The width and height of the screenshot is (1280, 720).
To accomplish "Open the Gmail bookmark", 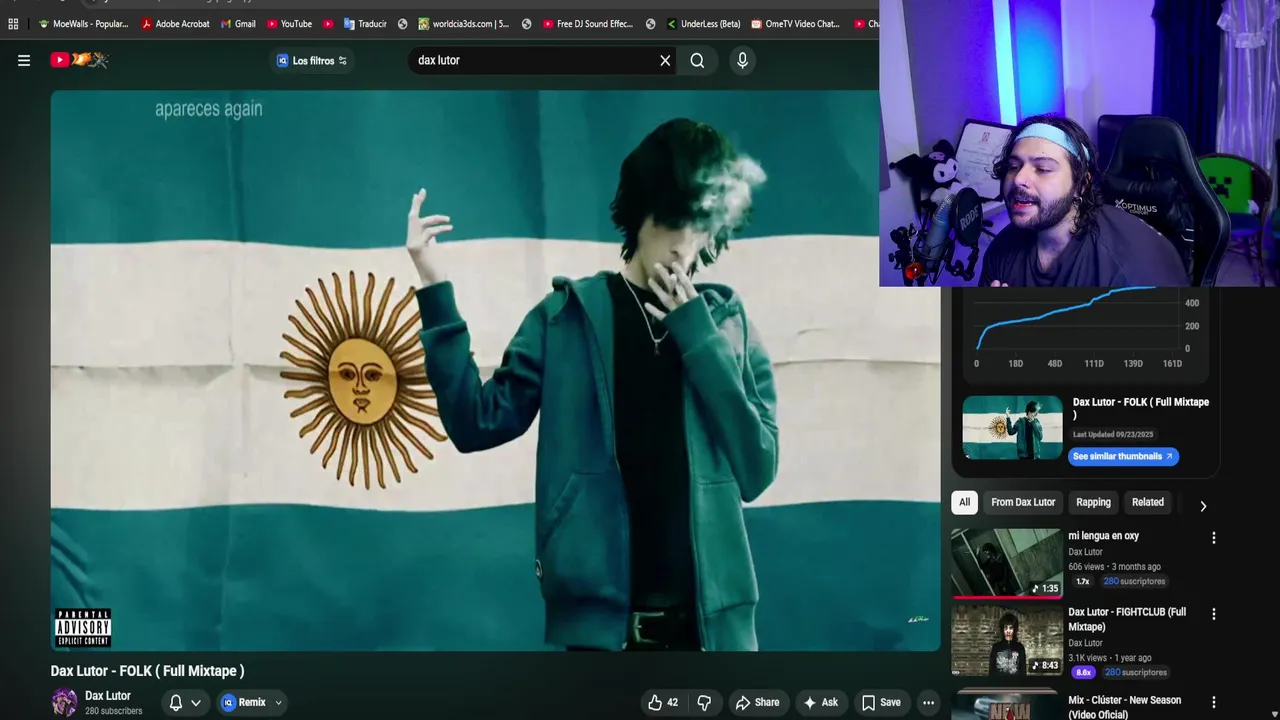I will pos(237,24).
